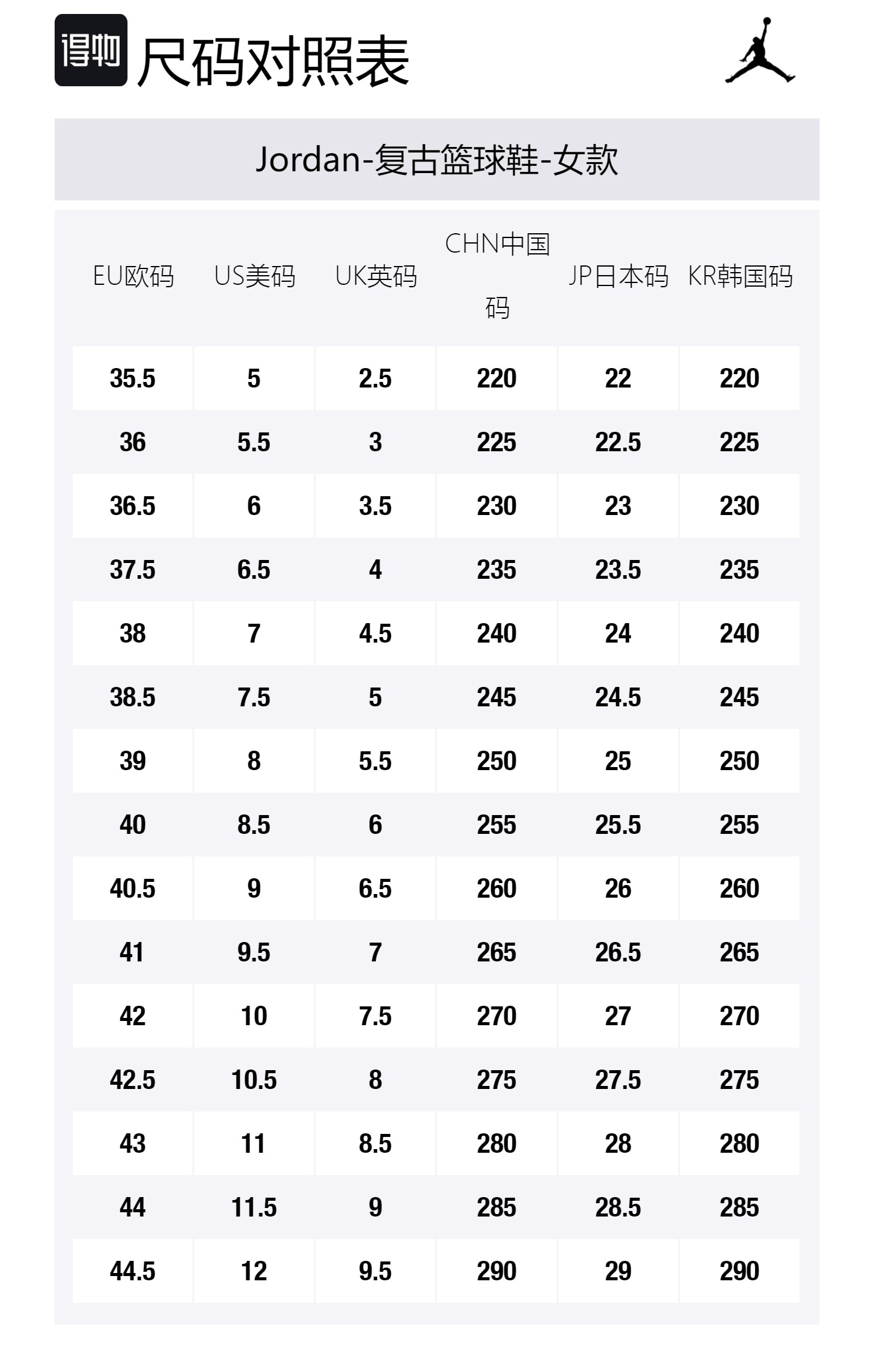Click the EU欧码 column header

point(133,276)
